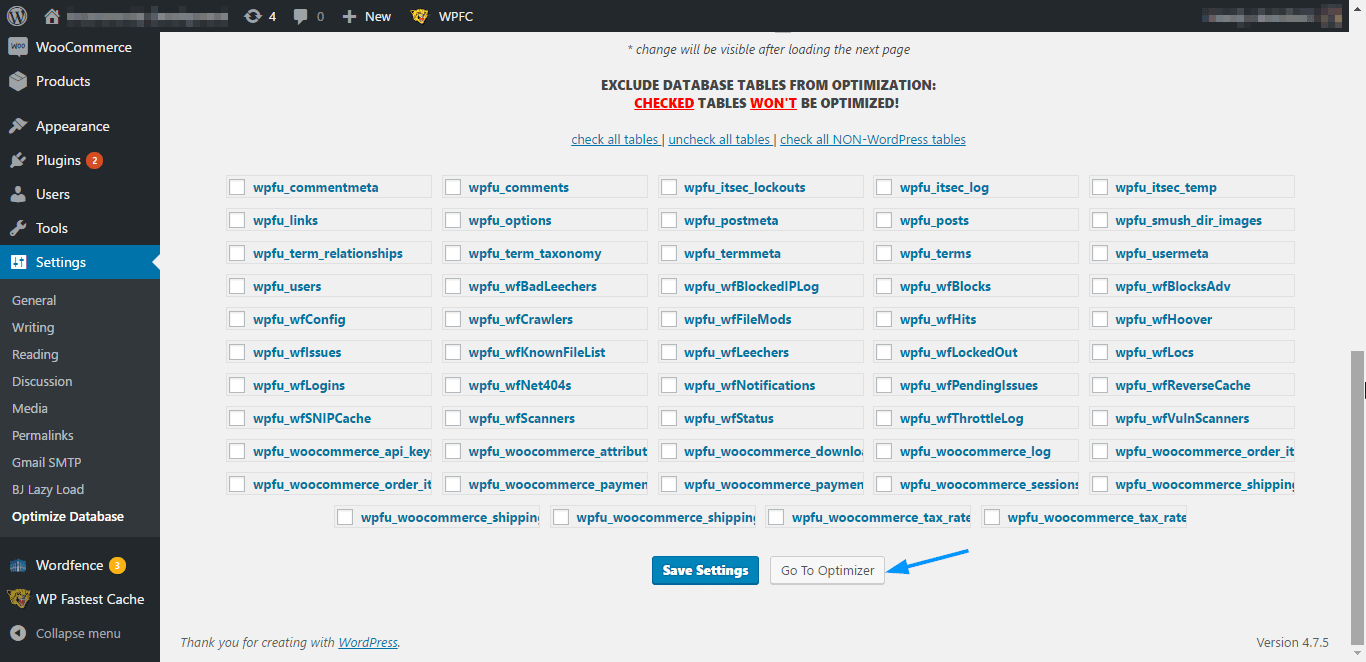Click the Plugins update count badge 2
1366x662 pixels.
(94, 160)
